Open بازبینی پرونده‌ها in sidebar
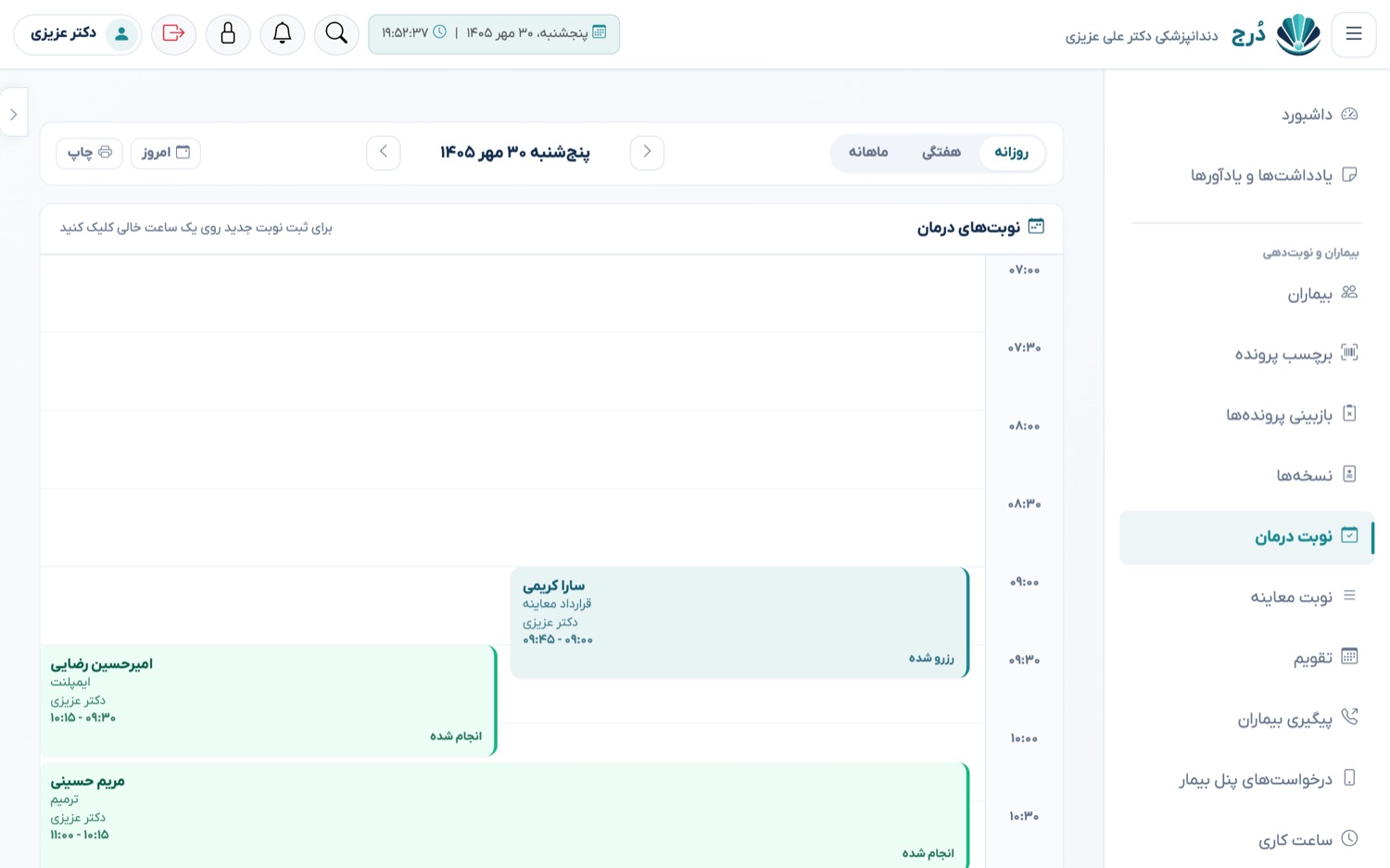This screenshot has height=868, width=1390. coord(1246,414)
